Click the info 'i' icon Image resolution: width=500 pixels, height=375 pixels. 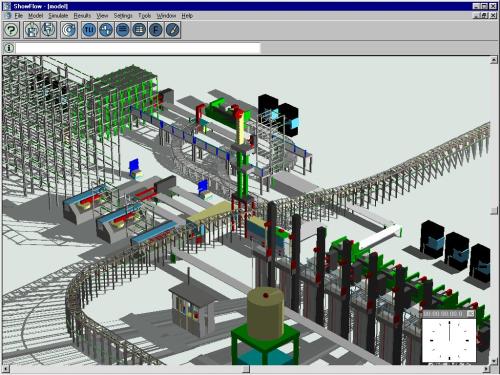click(x=9, y=48)
